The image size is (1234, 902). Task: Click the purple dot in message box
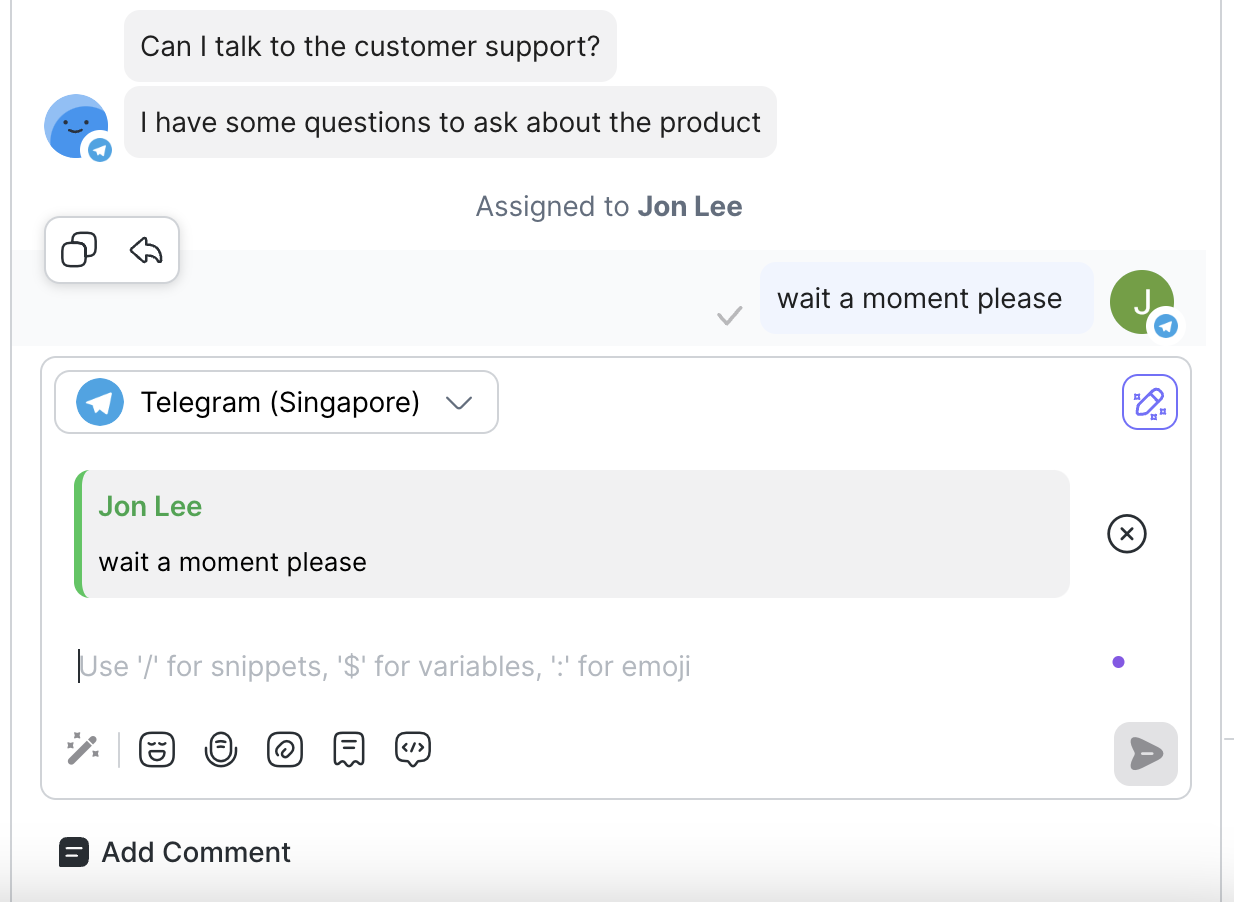click(x=1118, y=662)
